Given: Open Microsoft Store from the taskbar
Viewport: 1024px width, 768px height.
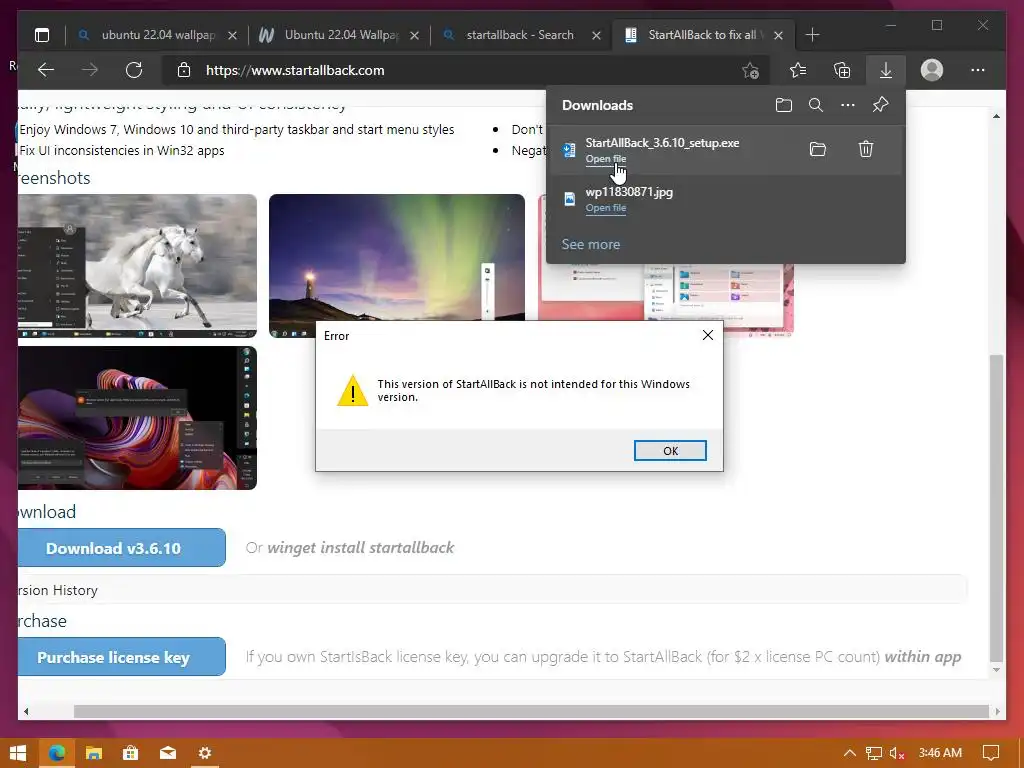Looking at the screenshot, I should (131, 753).
